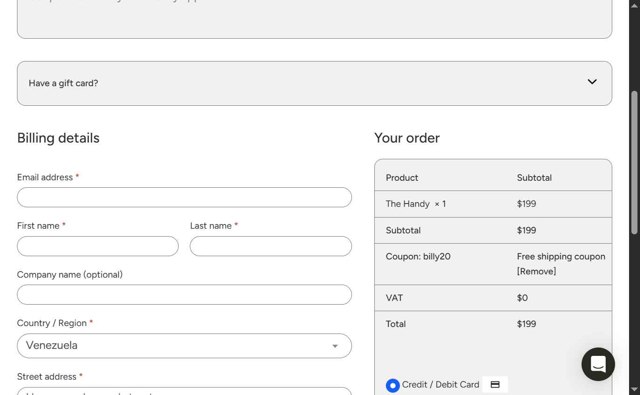Select the Credit / Debit Card radio button
This screenshot has width=640, height=395.
[393, 385]
